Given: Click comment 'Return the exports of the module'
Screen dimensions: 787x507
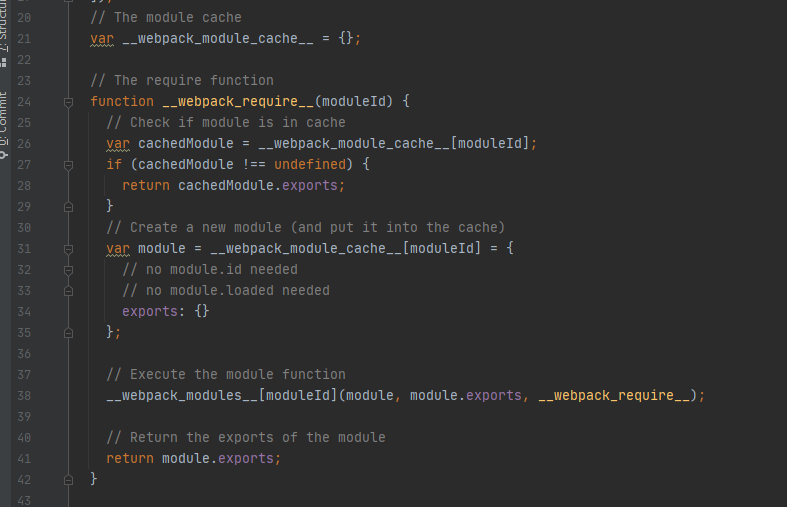Looking at the screenshot, I should tap(246, 437).
